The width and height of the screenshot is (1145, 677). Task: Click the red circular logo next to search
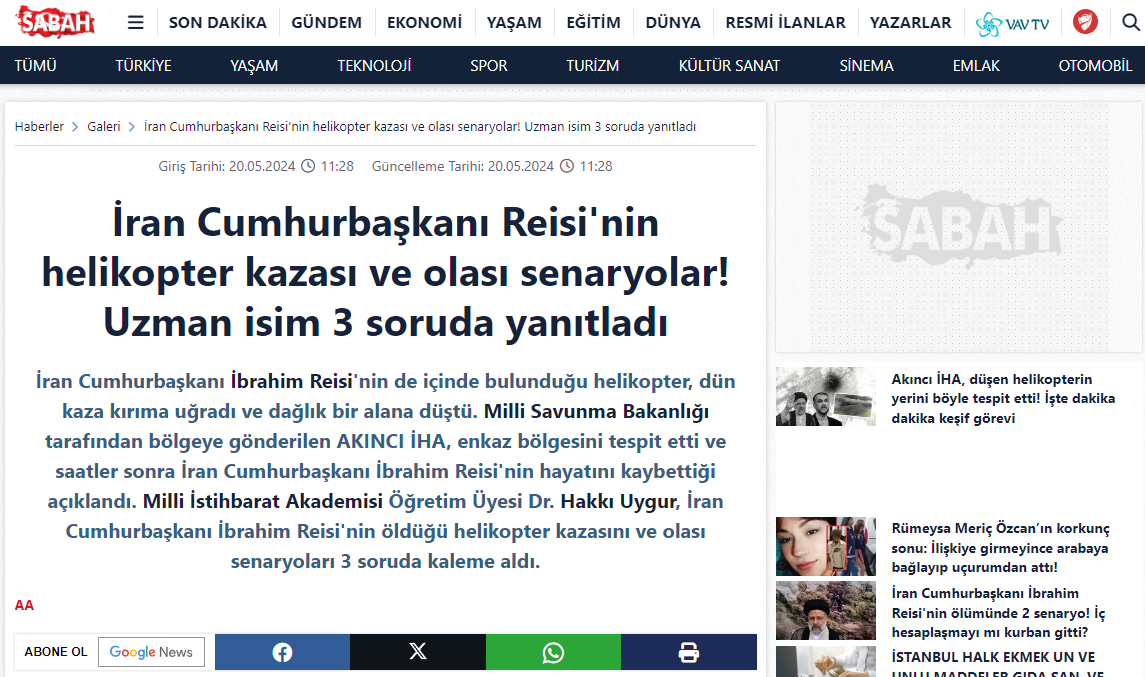[x=1085, y=20]
